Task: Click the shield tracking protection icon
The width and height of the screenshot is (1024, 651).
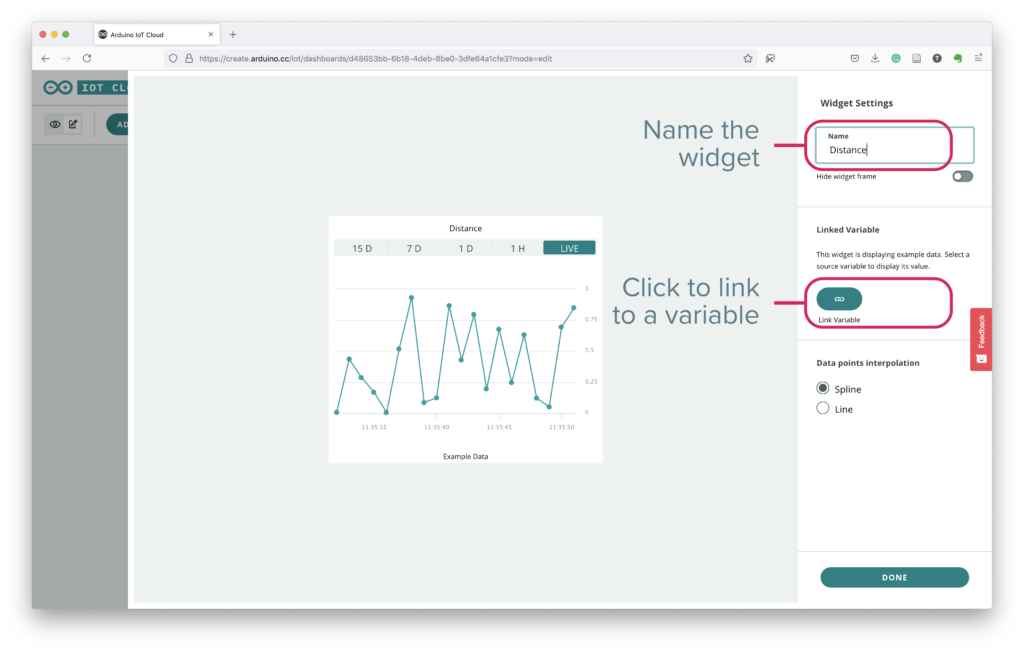Action: (x=173, y=59)
